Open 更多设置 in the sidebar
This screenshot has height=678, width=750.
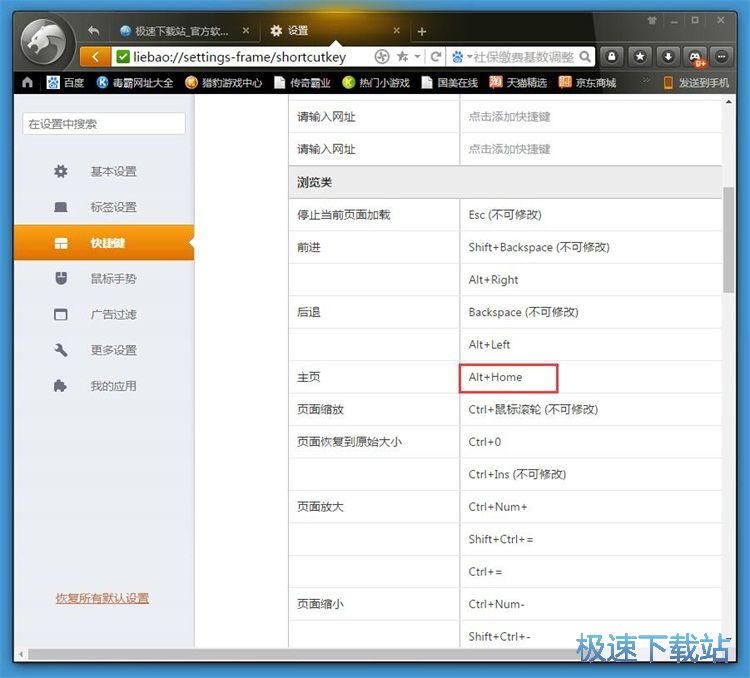(104, 350)
